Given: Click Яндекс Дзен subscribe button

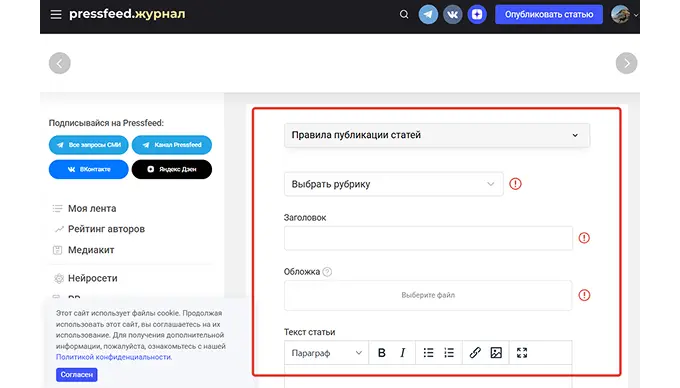Looking at the screenshot, I should (x=172, y=169).
